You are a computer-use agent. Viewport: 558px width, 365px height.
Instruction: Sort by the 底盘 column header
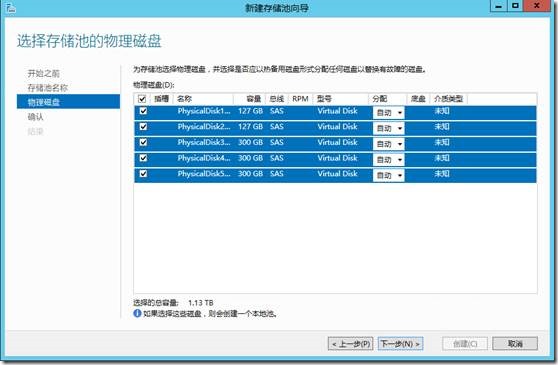click(x=418, y=99)
